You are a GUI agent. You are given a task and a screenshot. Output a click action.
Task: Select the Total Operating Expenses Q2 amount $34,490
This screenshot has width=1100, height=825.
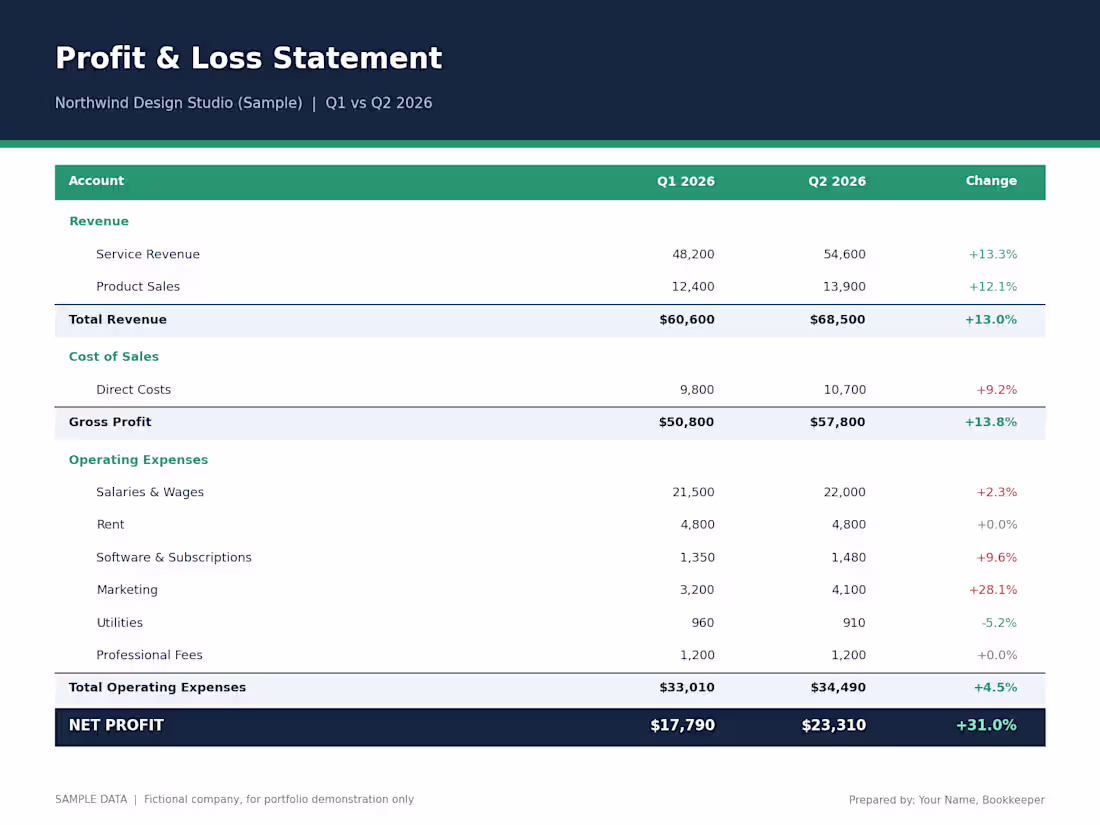pyautogui.click(x=838, y=687)
